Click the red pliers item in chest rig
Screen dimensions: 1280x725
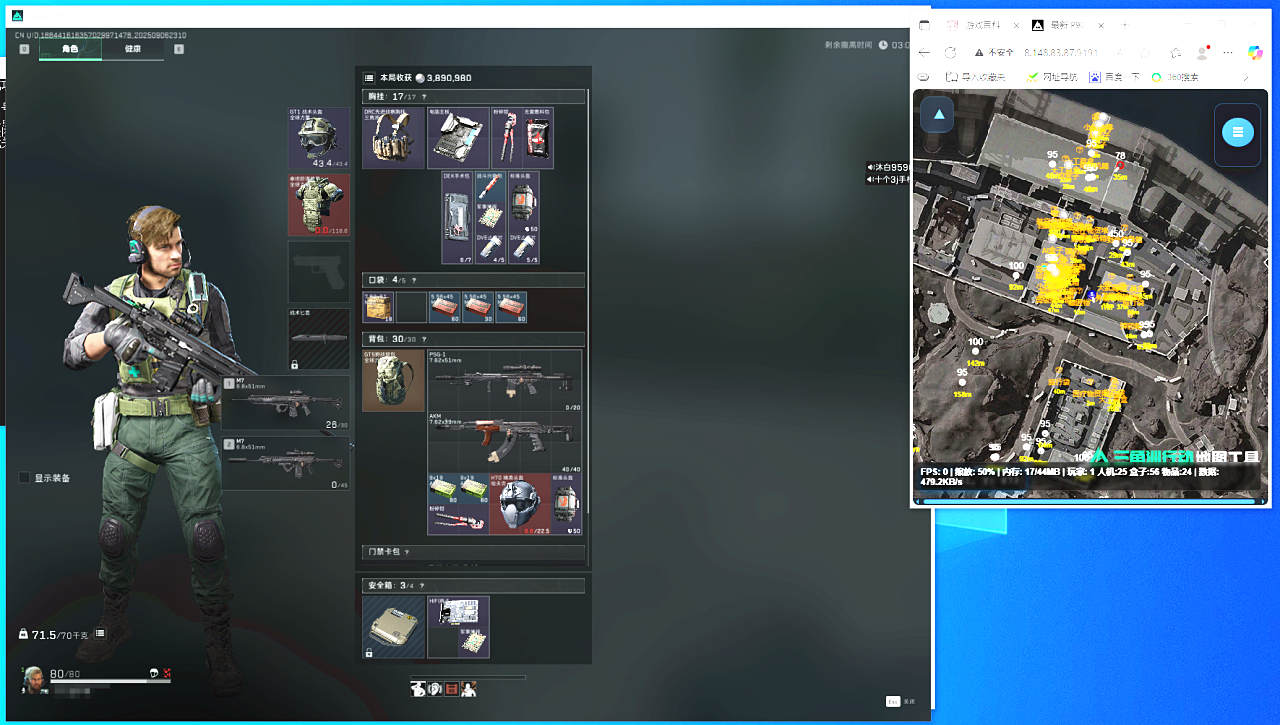tap(506, 138)
